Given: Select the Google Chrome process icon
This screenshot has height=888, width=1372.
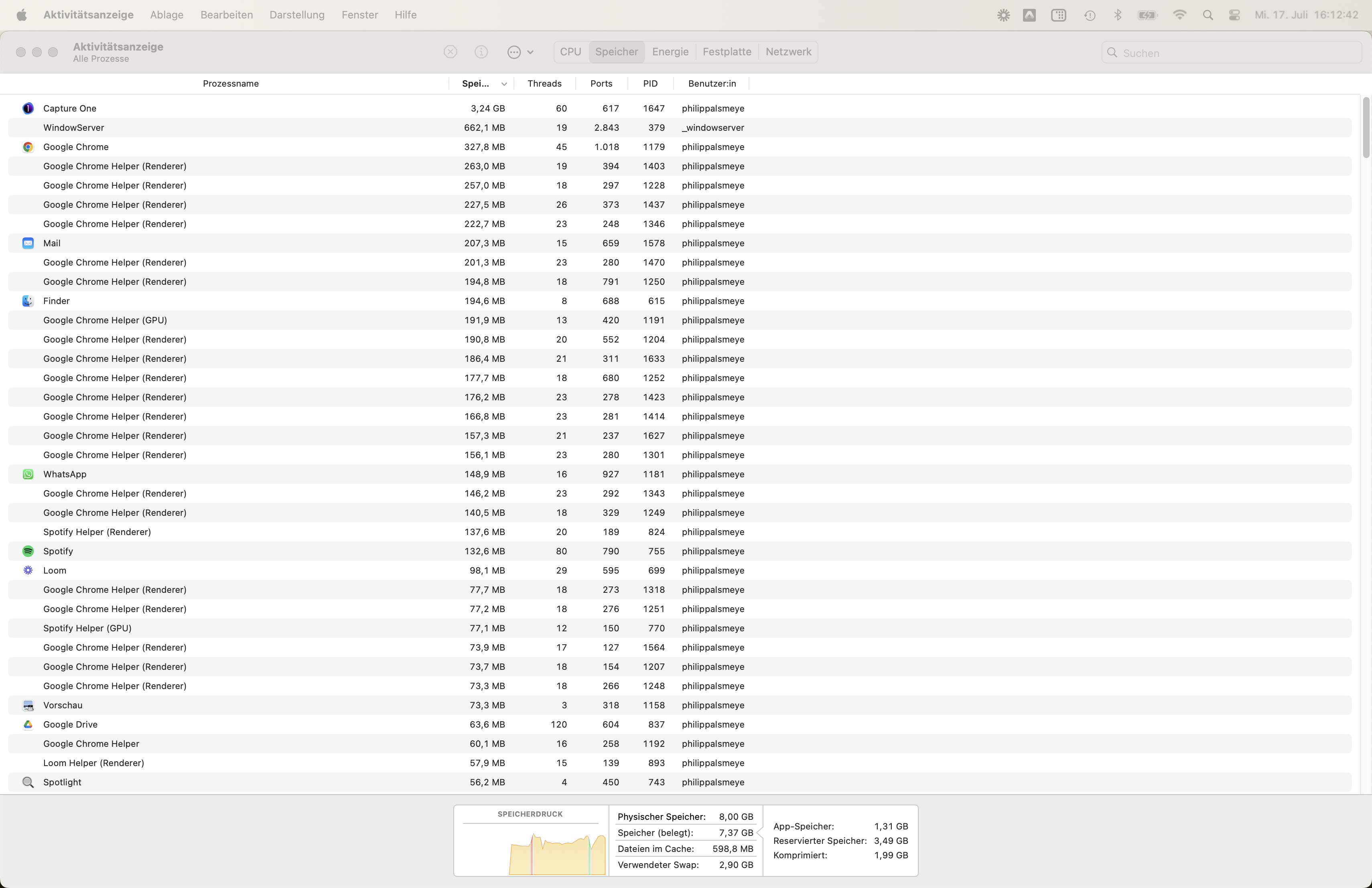Looking at the screenshot, I should pos(28,147).
